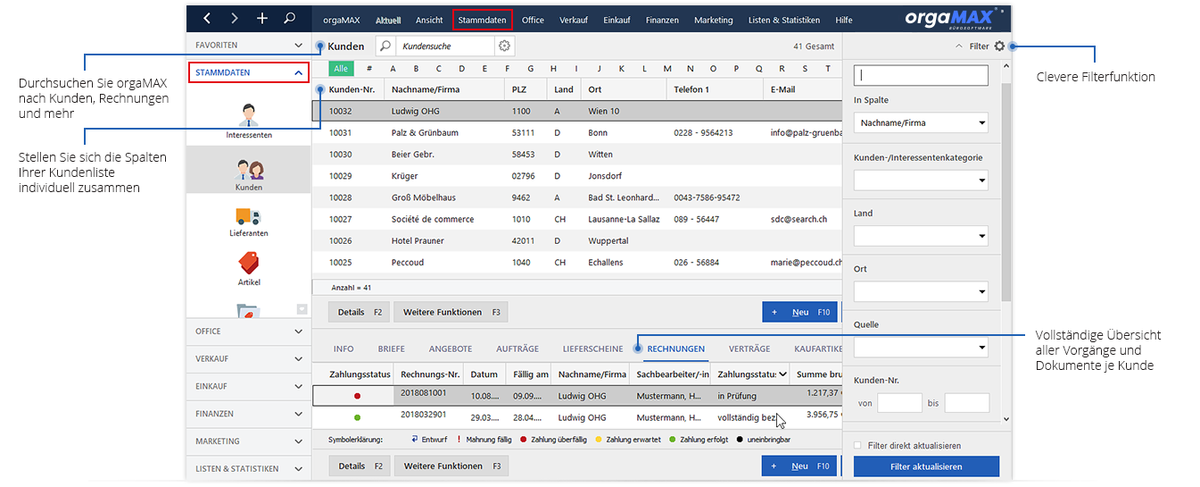Select the Lieferanten truck icon

click(249, 215)
